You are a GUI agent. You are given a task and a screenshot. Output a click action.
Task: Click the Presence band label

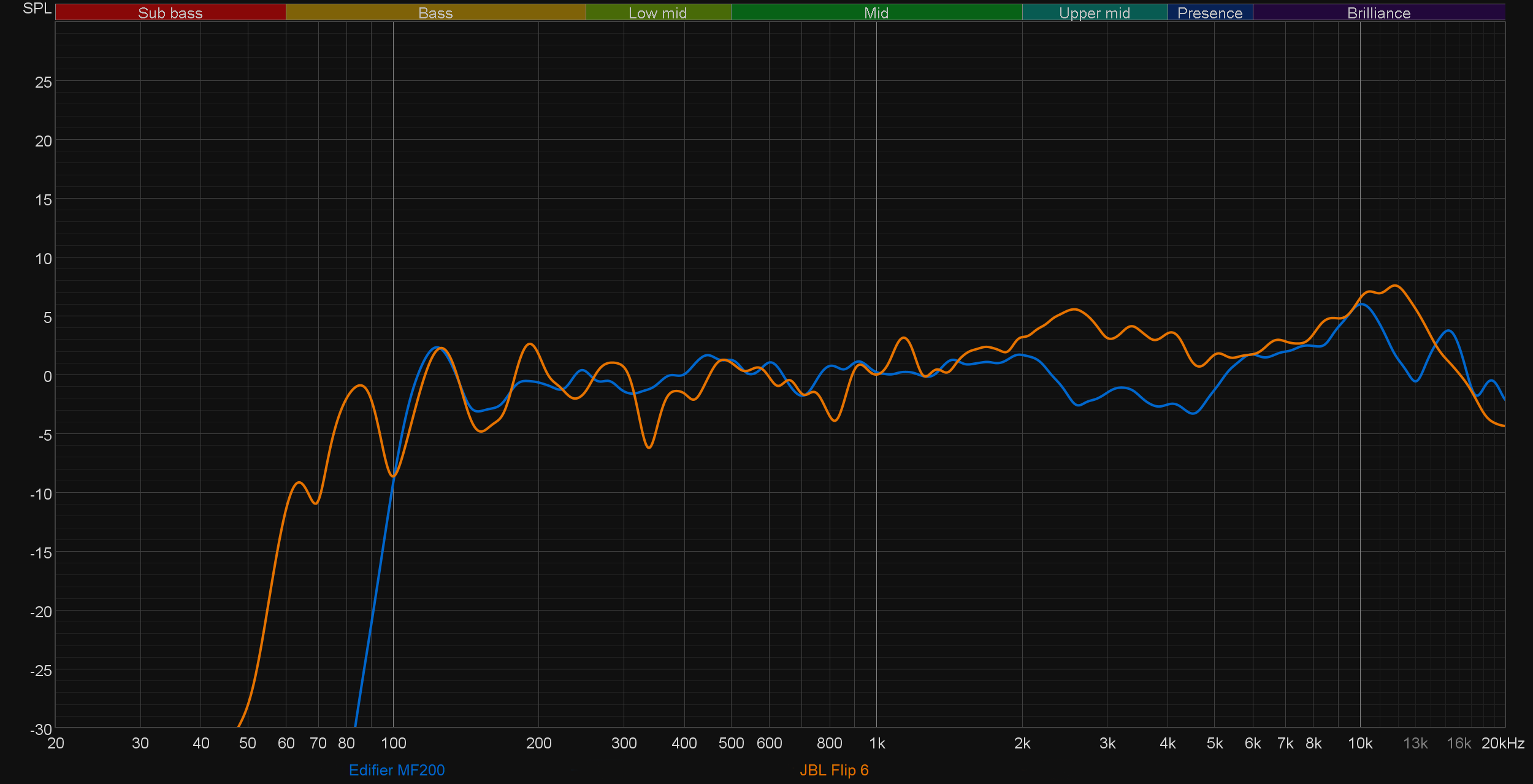(x=1209, y=13)
